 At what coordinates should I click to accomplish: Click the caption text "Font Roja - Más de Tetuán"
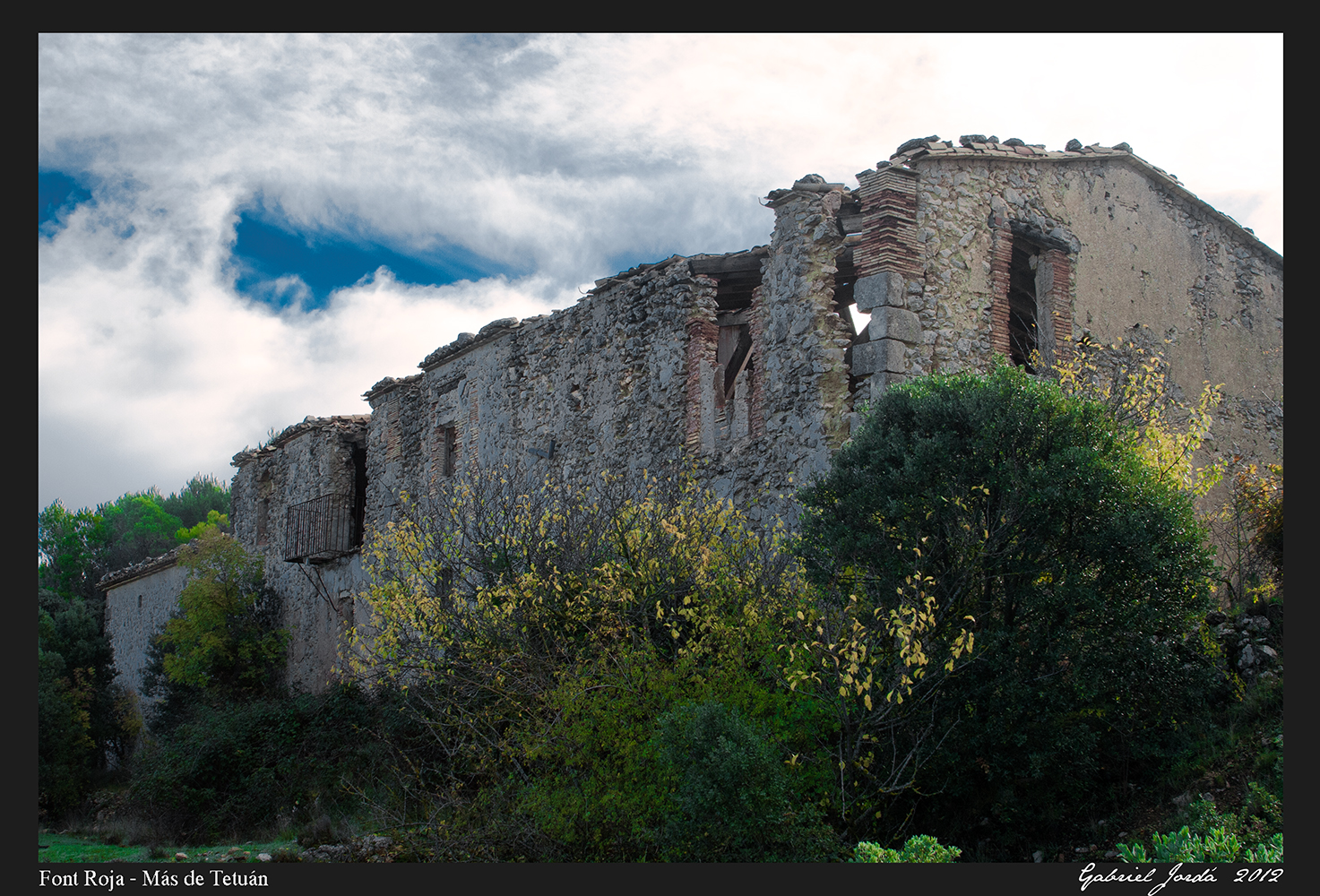tap(153, 879)
